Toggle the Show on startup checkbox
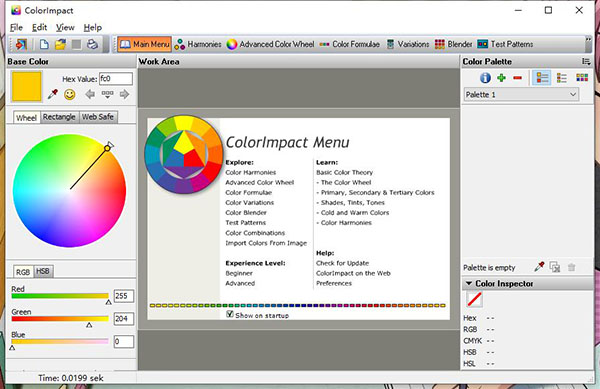600x389 pixels. pyautogui.click(x=230, y=314)
